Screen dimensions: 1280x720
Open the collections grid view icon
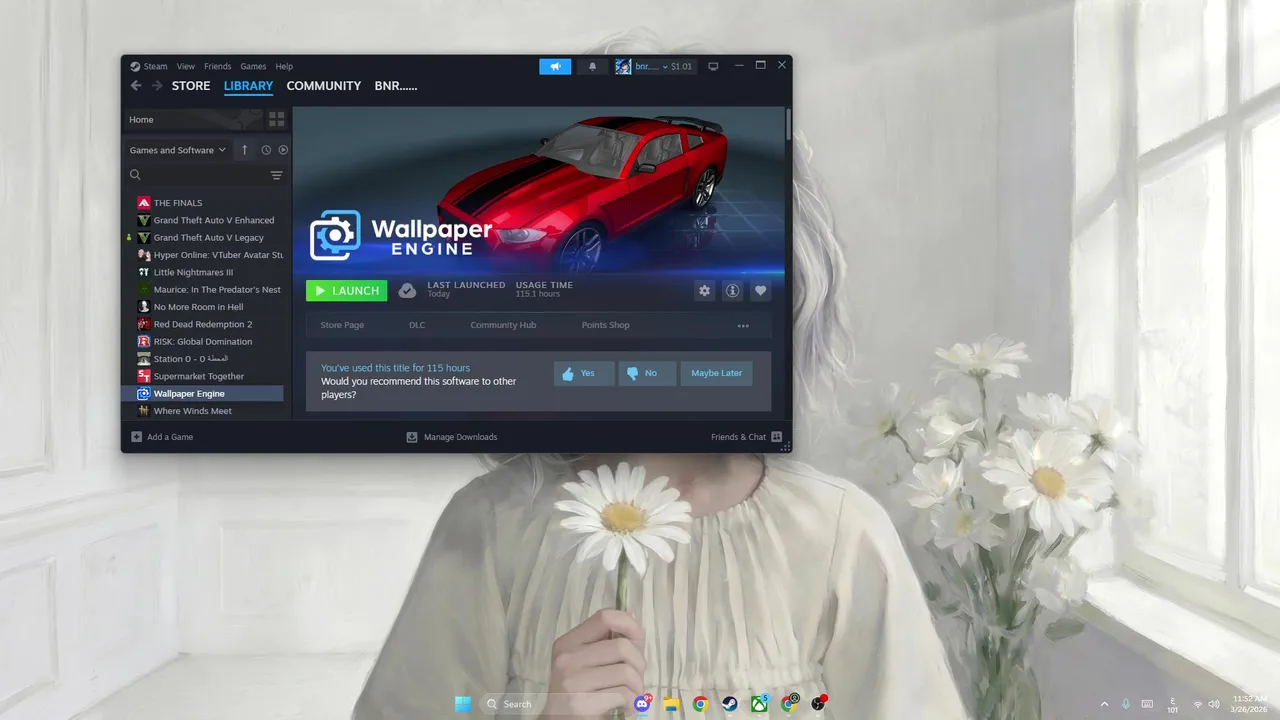pos(277,119)
